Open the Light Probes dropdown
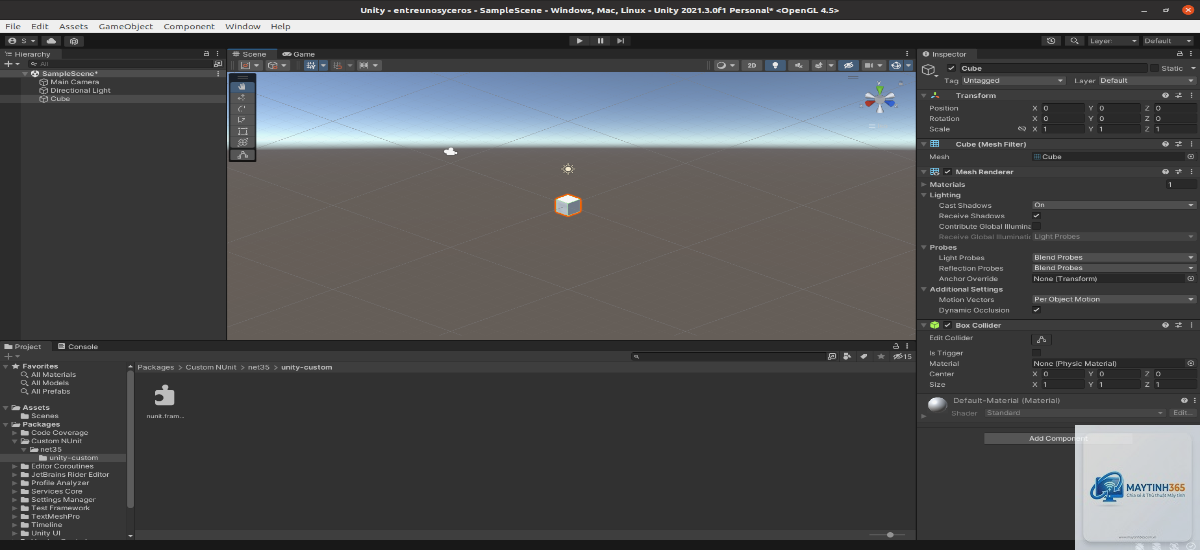This screenshot has width=1200, height=550. pyautogui.click(x=1114, y=258)
